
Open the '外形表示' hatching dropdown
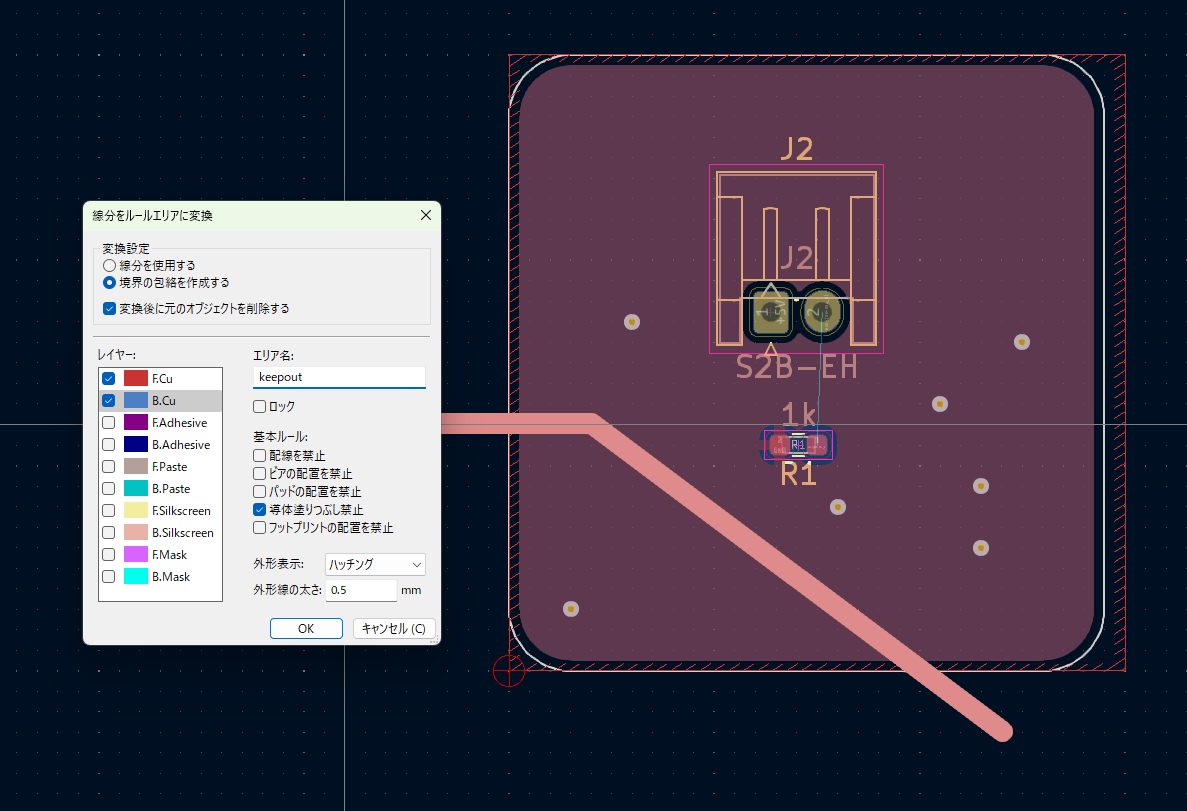pos(375,564)
